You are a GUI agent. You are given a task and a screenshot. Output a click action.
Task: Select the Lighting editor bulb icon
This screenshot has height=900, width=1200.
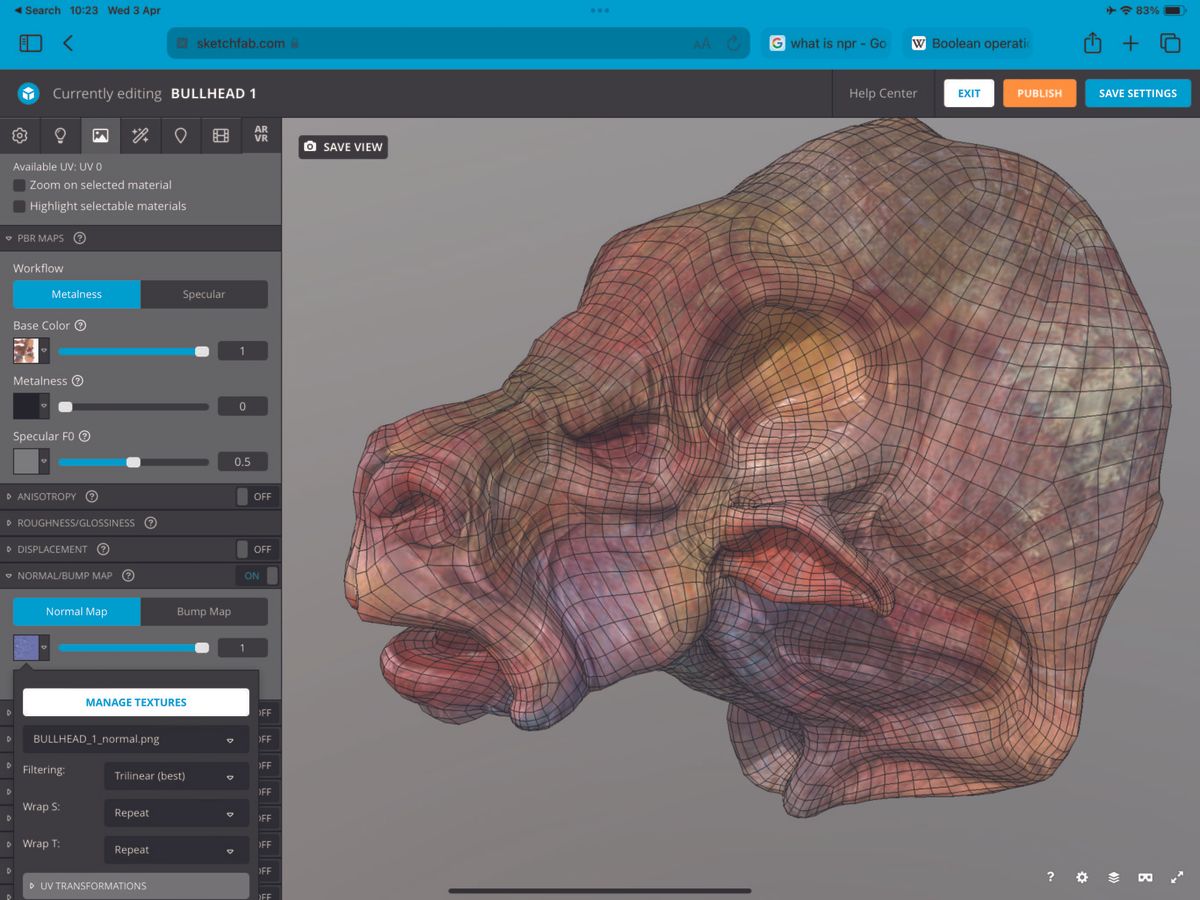[59, 135]
